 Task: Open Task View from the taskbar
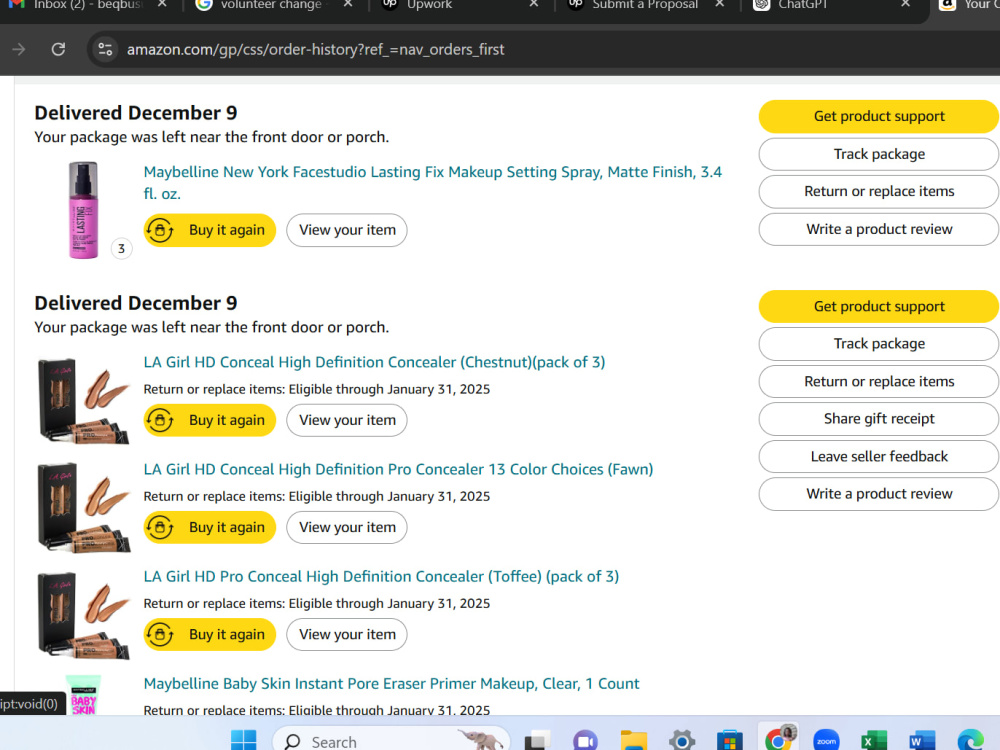pyautogui.click(x=537, y=741)
